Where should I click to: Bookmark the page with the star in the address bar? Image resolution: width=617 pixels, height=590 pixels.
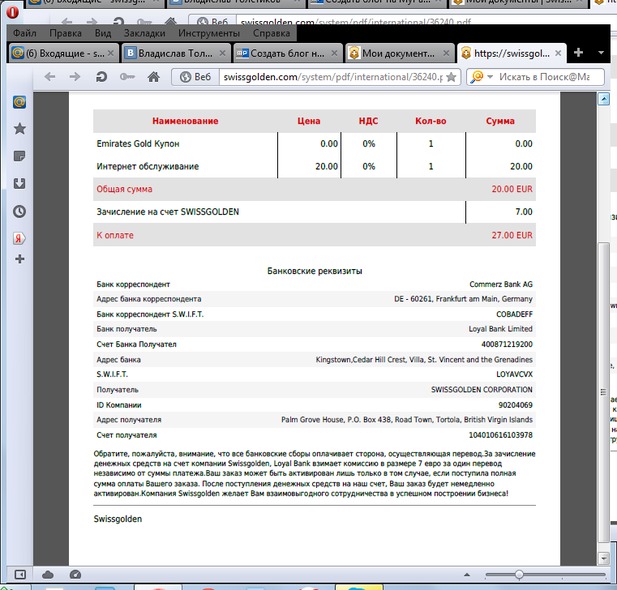[451, 77]
